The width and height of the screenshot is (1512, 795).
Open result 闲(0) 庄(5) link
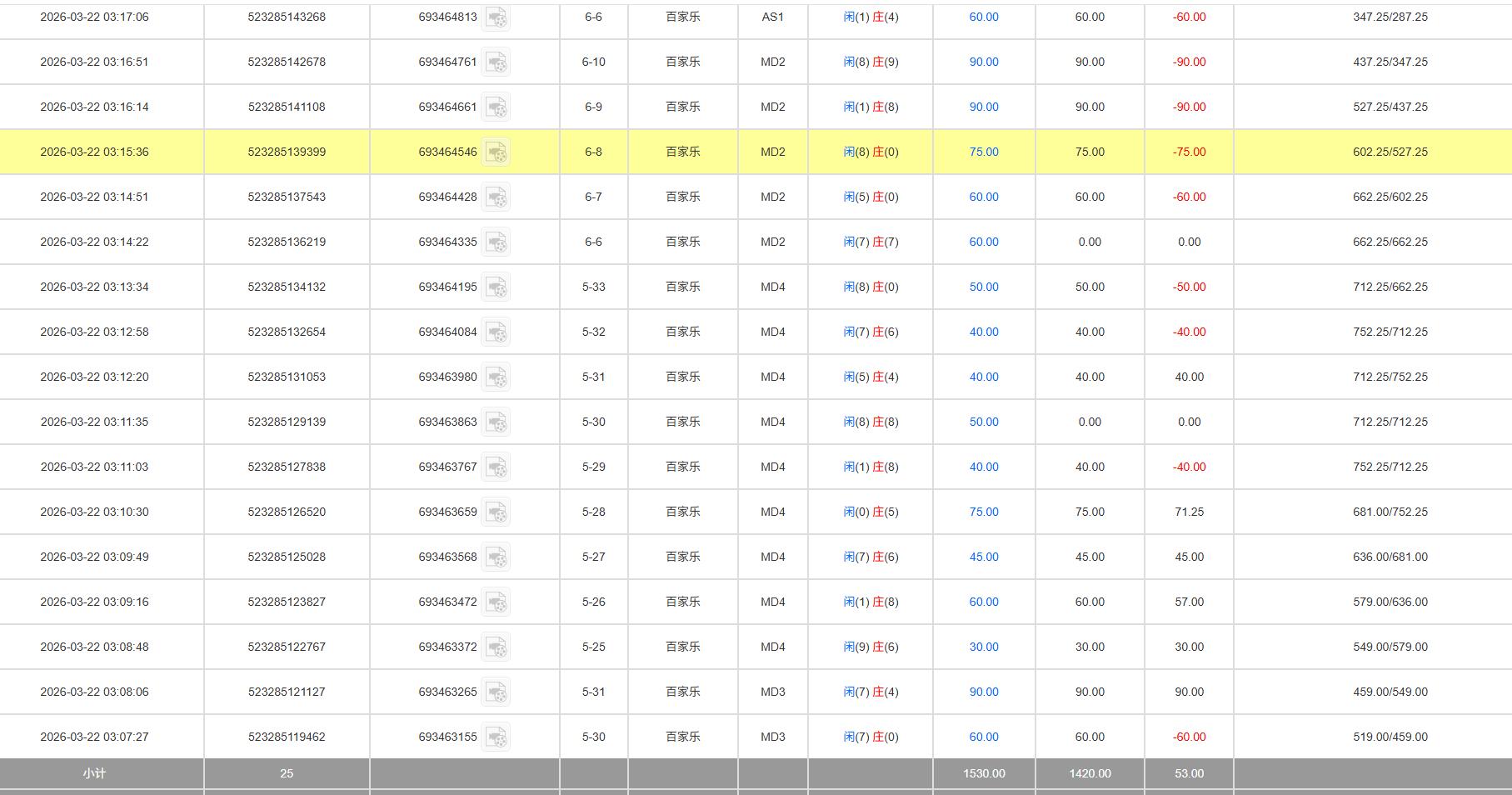pyautogui.click(x=871, y=512)
